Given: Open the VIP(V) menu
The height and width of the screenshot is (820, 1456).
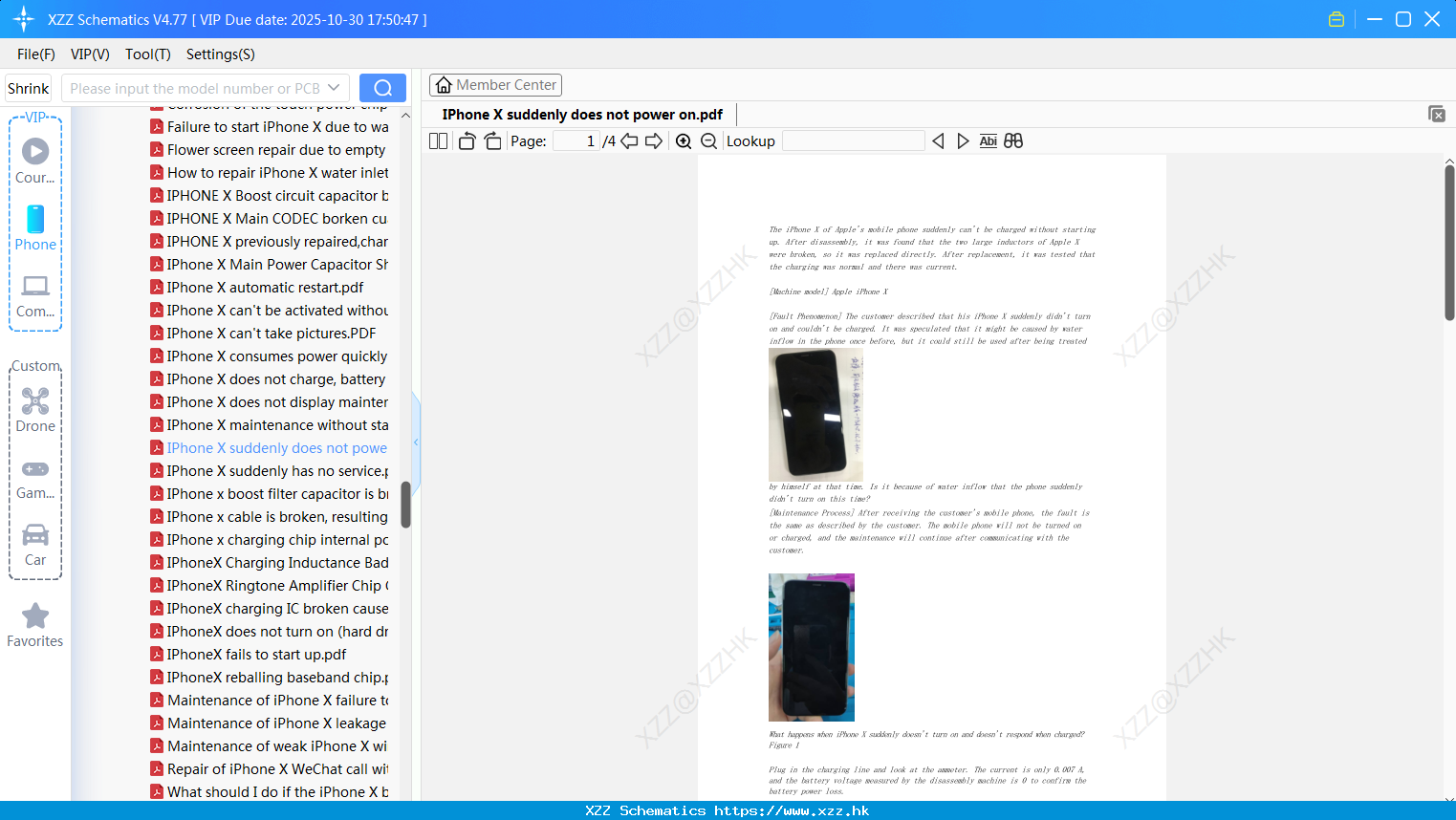Looking at the screenshot, I should [x=90, y=54].
